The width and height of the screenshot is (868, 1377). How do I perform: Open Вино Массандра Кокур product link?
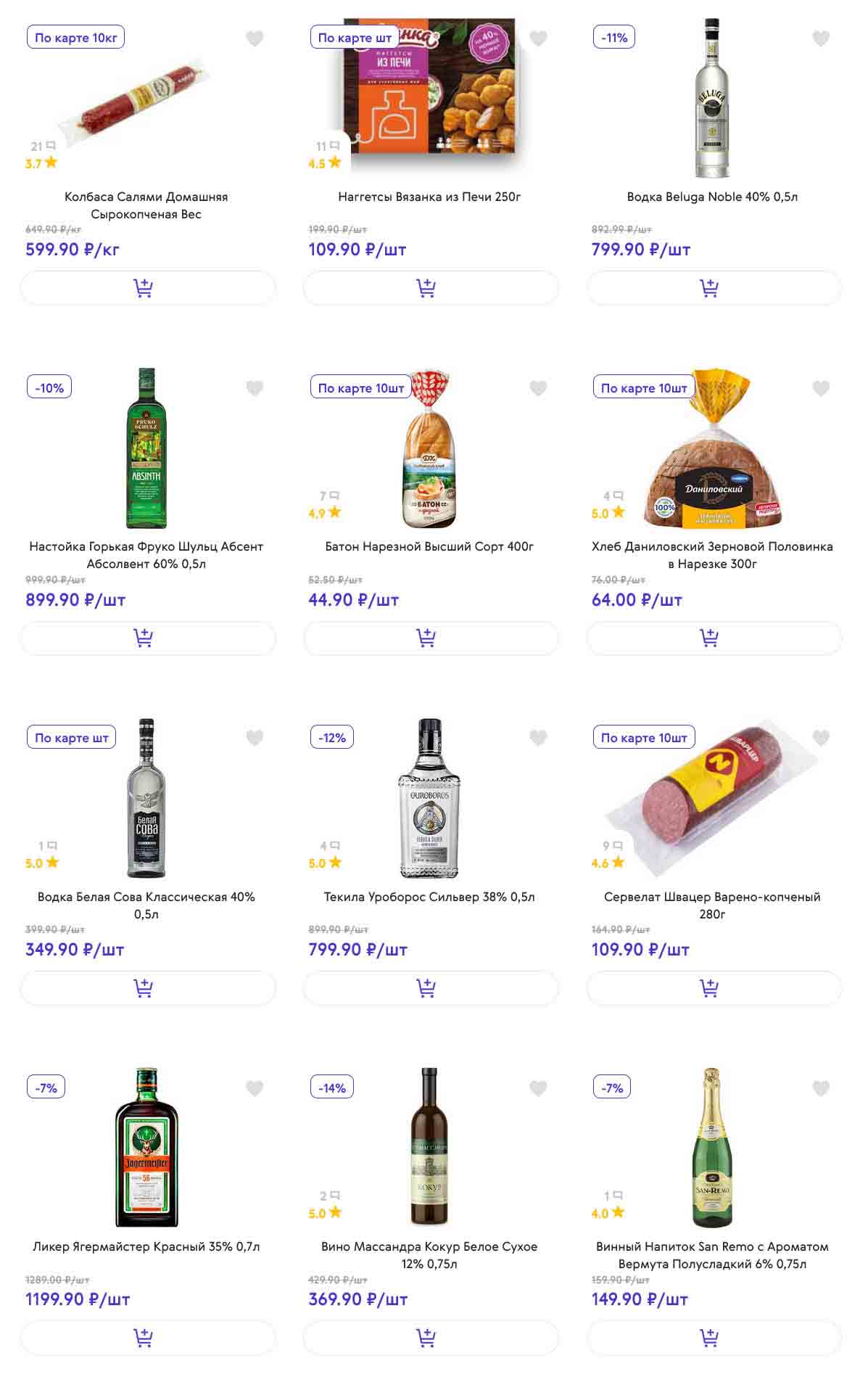point(429,1255)
